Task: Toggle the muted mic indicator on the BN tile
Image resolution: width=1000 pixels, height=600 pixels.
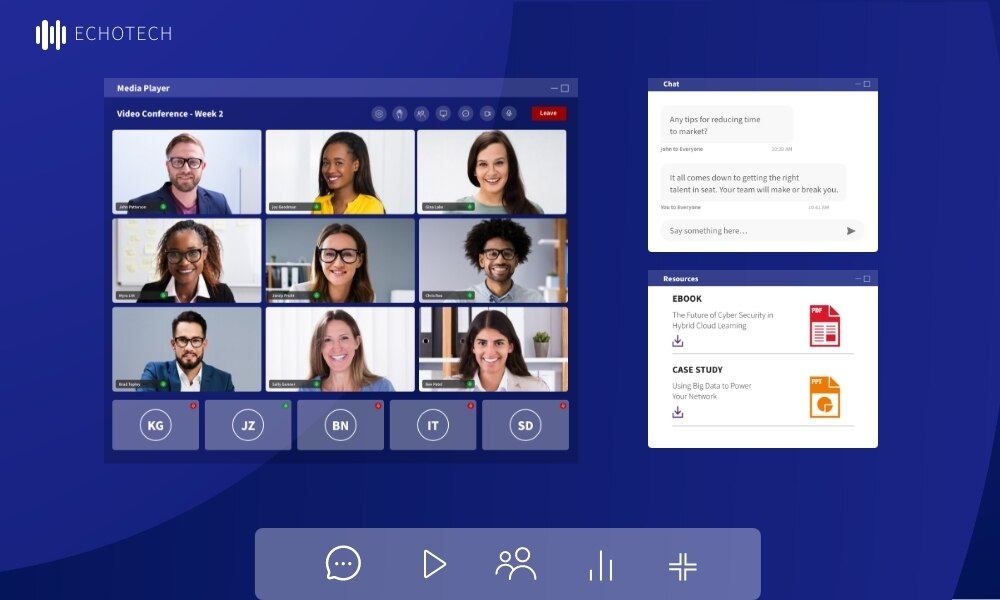Action: point(378,406)
